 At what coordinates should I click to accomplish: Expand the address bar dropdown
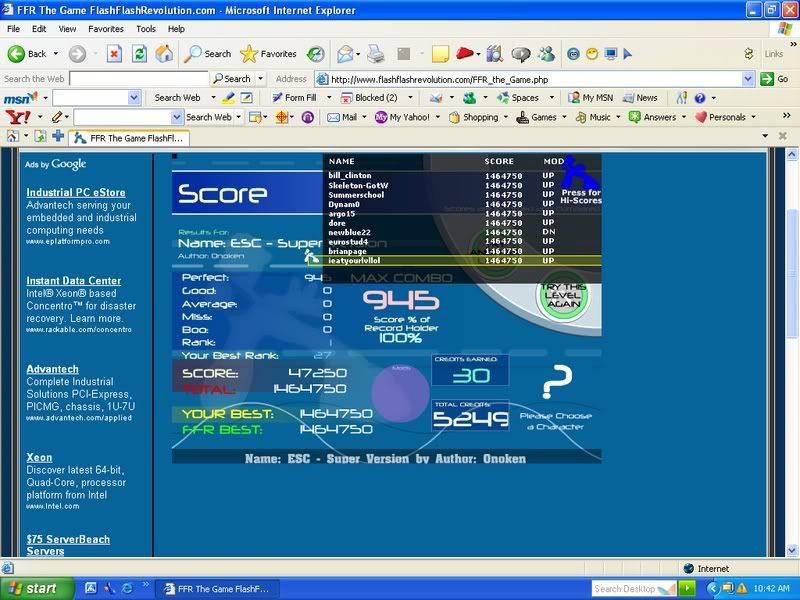coord(748,79)
